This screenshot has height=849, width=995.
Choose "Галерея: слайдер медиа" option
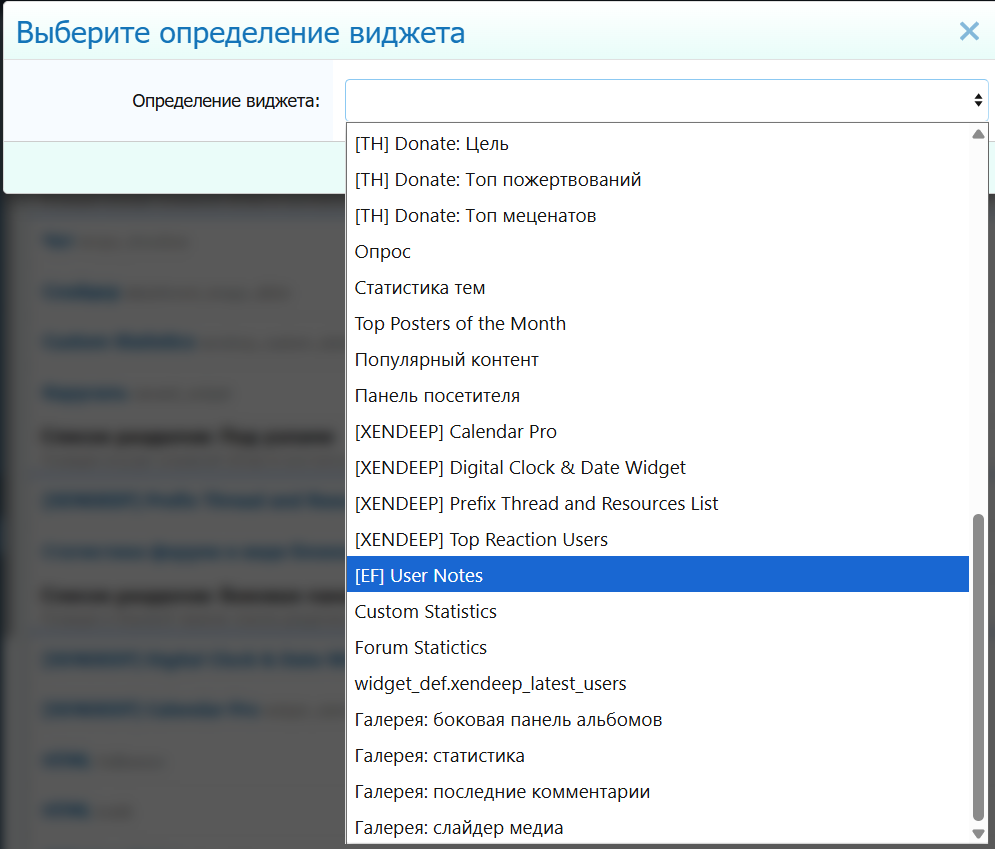(x=459, y=828)
